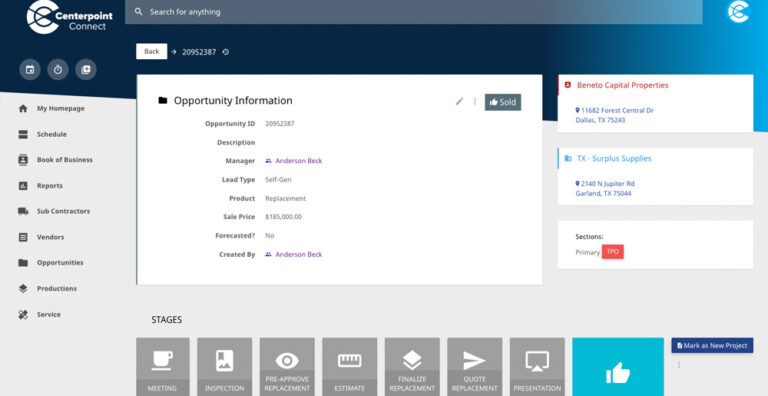Select the Meeting stage tile
Image resolution: width=768 pixels, height=396 pixels.
[163, 367]
